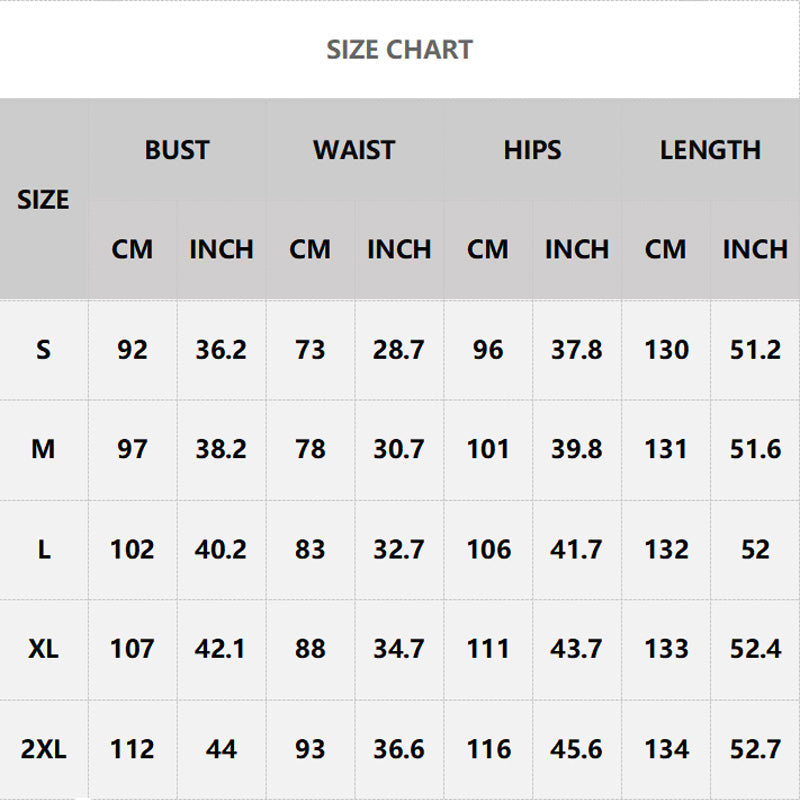Screen dimensions: 800x800
Task: Click the SIZE header cell
Action: pyautogui.click(x=43, y=200)
